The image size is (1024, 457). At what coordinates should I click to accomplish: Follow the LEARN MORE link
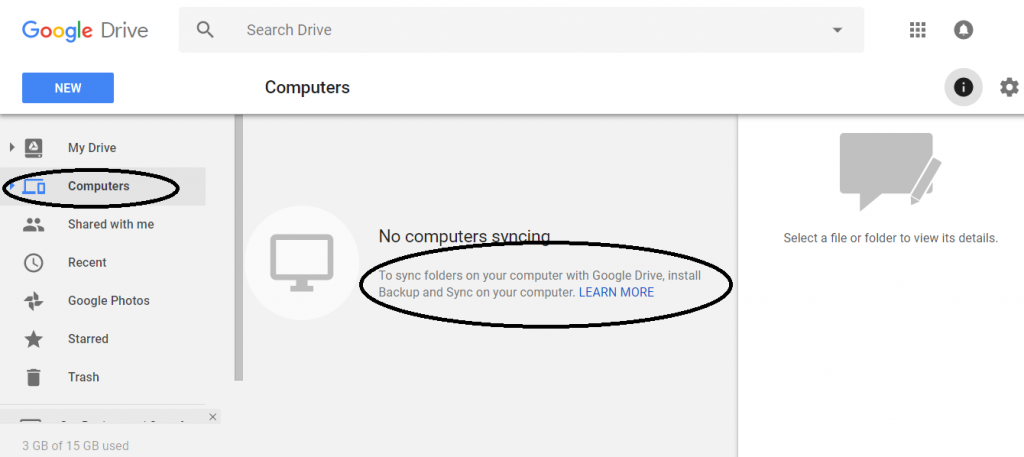pyautogui.click(x=616, y=292)
